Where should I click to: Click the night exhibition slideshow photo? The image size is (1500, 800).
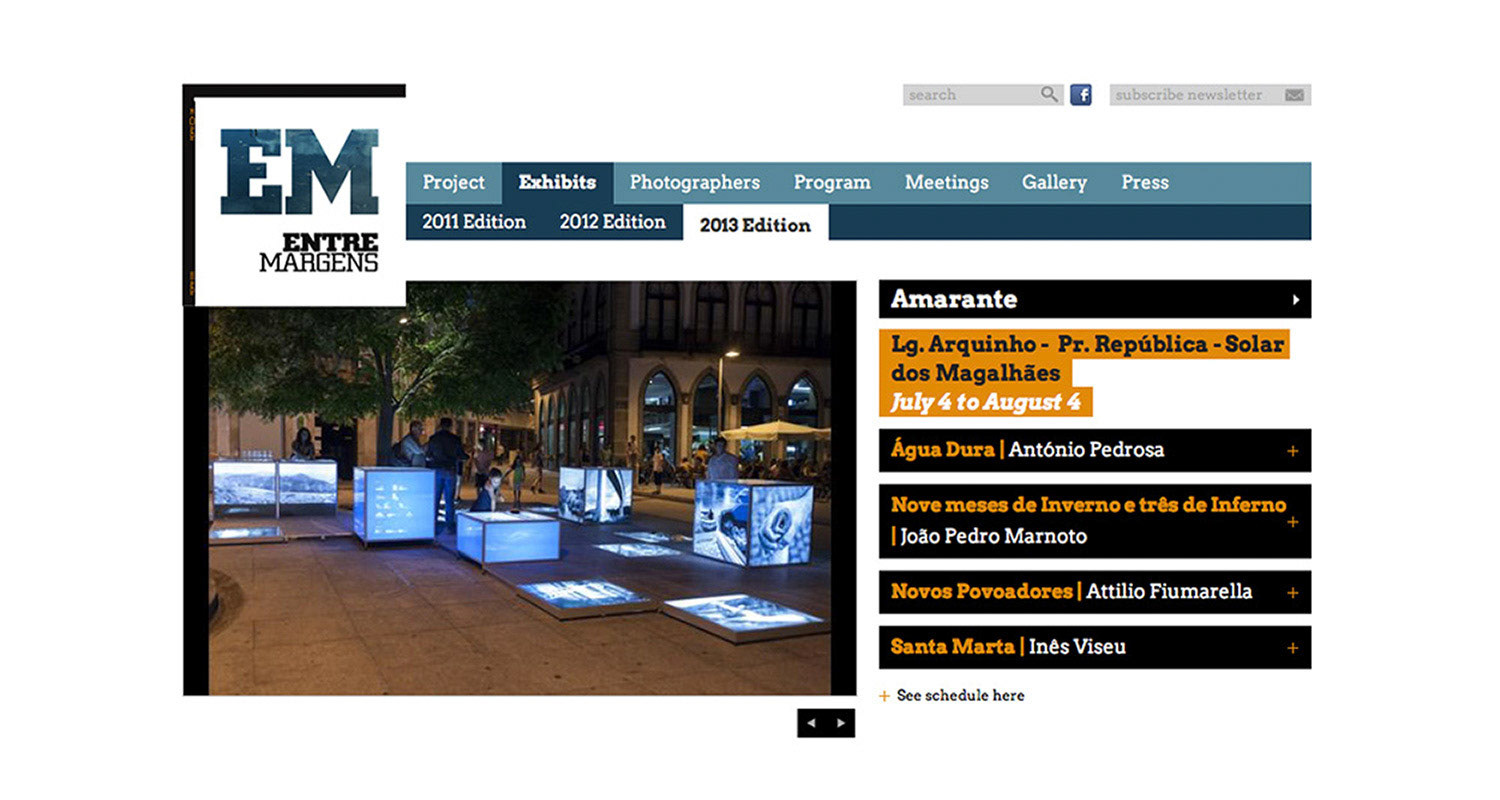[x=520, y=488]
